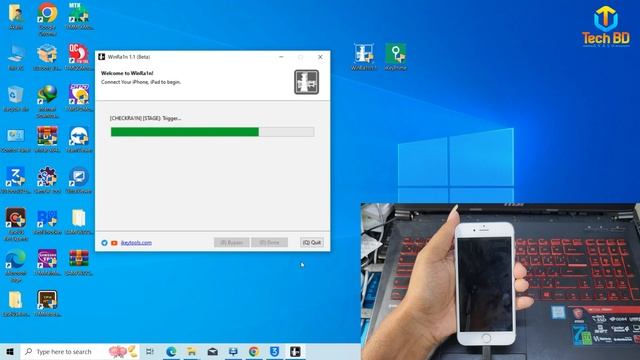The height and width of the screenshot is (360, 640).
Task: Open the Twitter icon in WinRa1n footer
Action: [x=104, y=243]
